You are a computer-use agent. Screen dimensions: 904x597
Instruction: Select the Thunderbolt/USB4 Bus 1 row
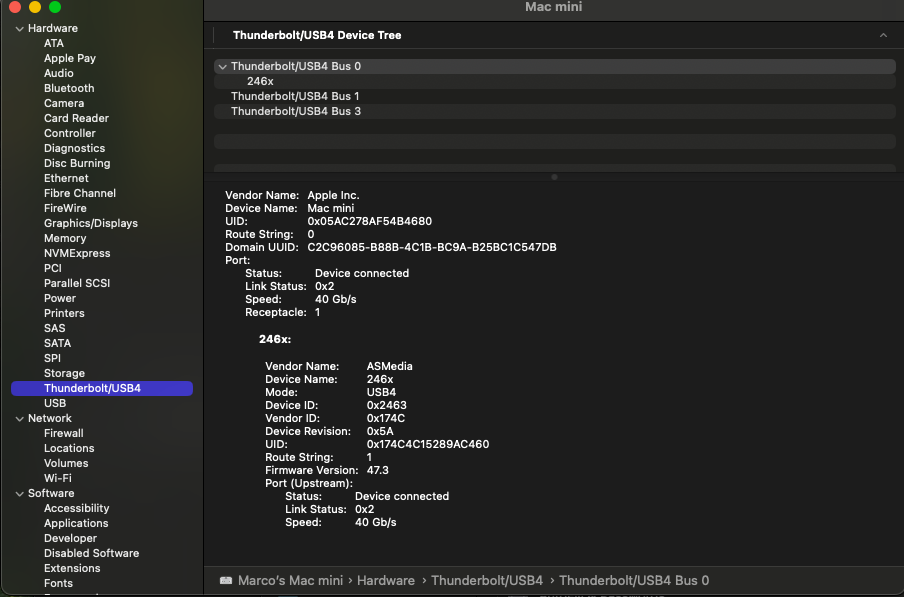(555, 96)
